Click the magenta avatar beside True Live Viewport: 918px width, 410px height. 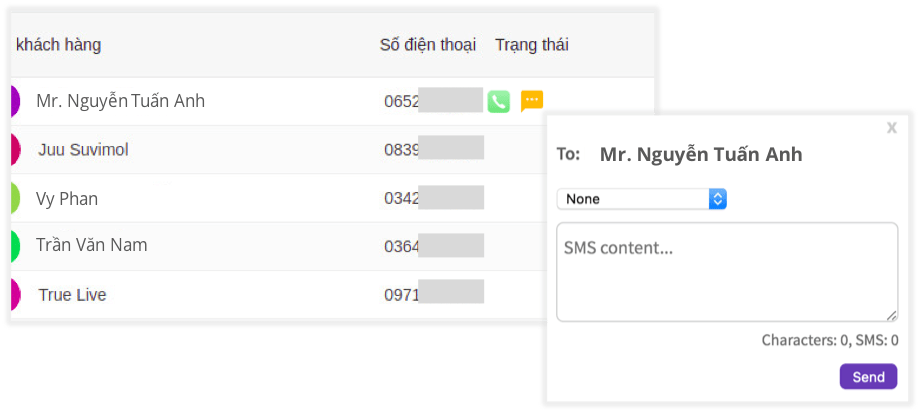[15, 294]
